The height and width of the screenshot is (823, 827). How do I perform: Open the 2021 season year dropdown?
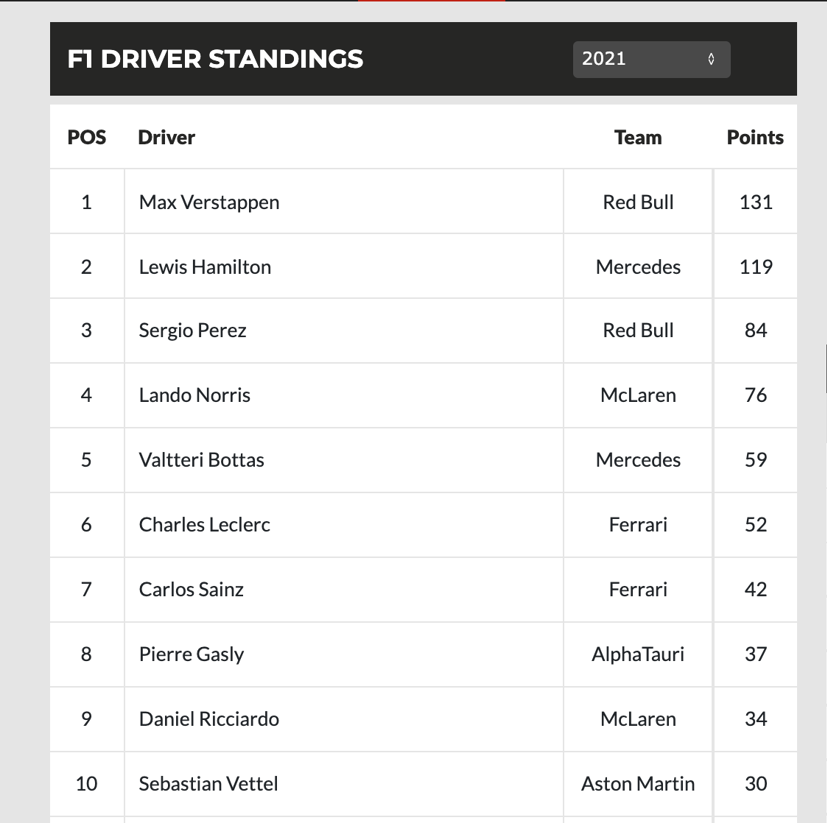pos(651,59)
